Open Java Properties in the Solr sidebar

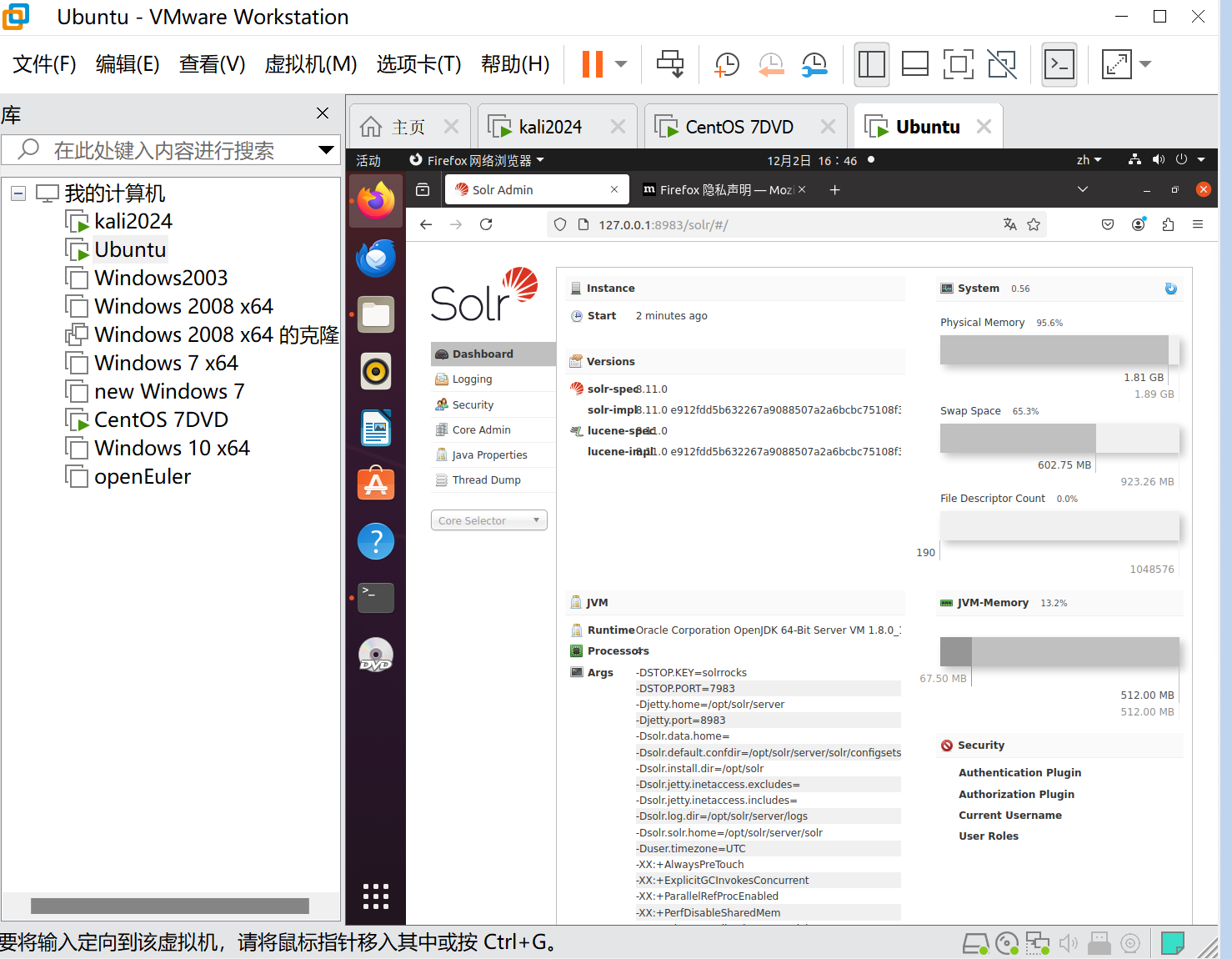493,454
